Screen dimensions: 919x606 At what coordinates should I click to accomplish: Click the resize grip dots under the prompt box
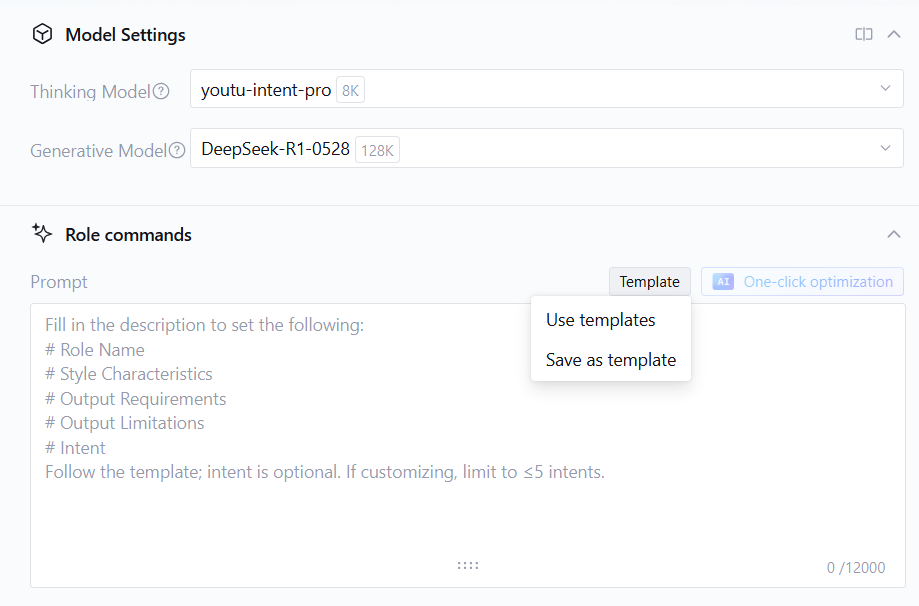click(468, 565)
